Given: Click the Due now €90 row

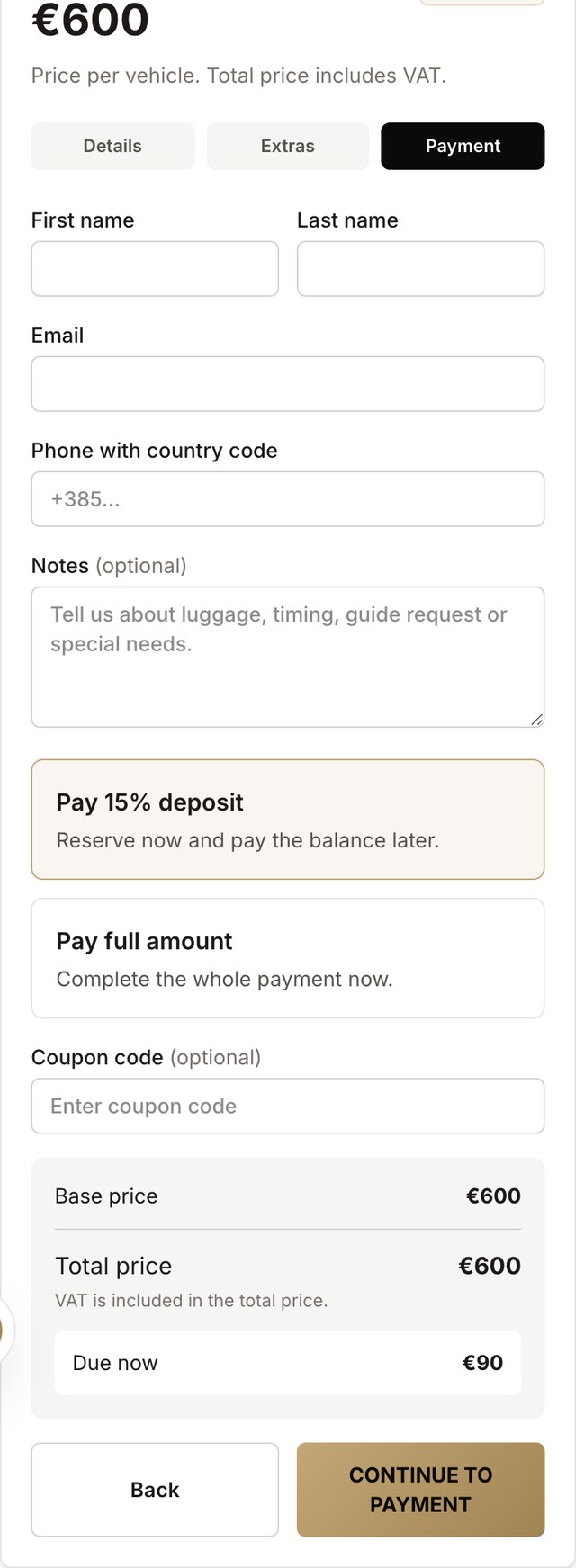Looking at the screenshot, I should tap(288, 1363).
